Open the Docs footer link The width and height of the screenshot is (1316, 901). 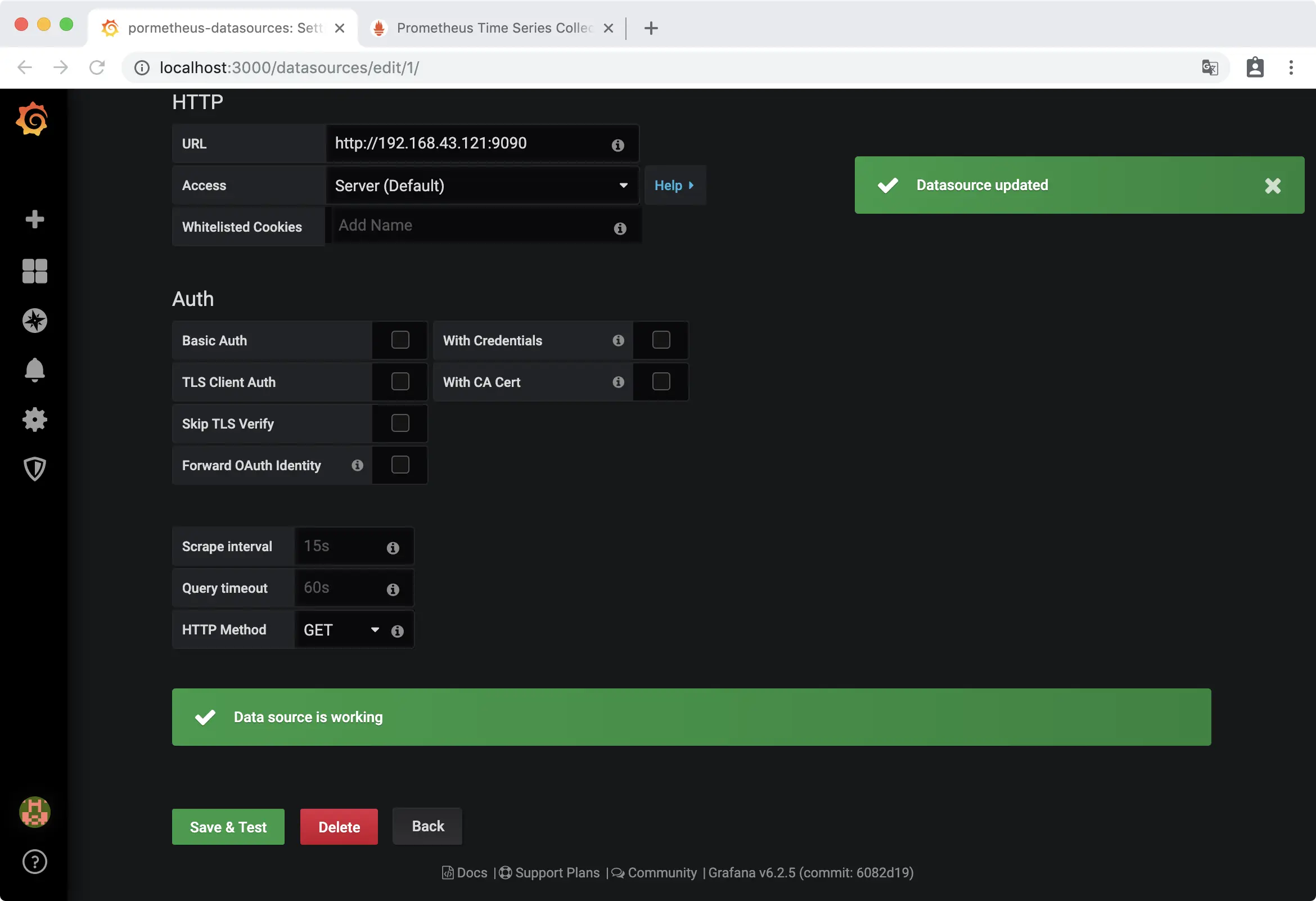pyautogui.click(x=465, y=873)
